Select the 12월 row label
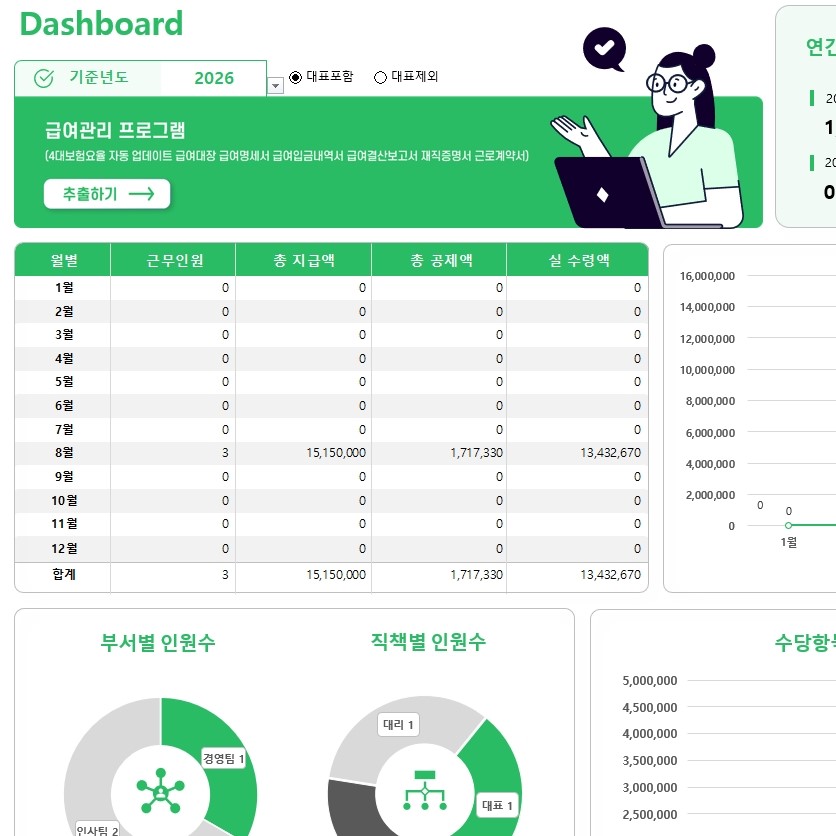The image size is (836, 836). pos(64,548)
